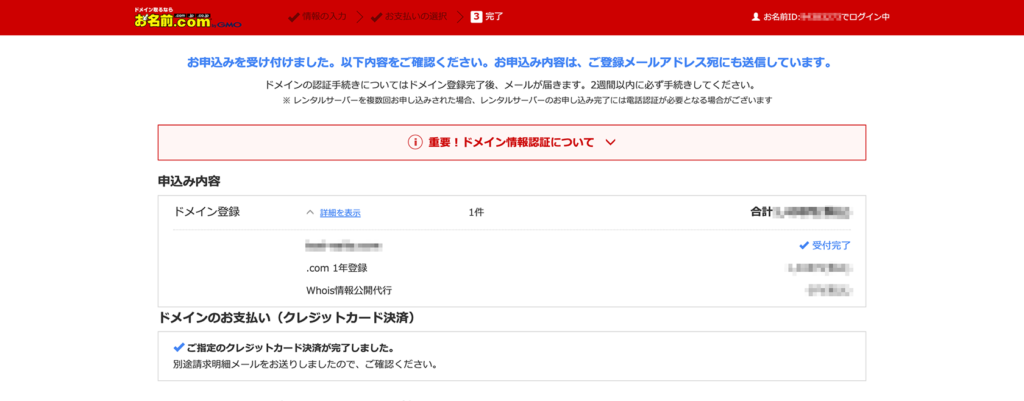Click the credit card payment completed checkmark
The height and width of the screenshot is (401, 1024).
[x=179, y=348]
